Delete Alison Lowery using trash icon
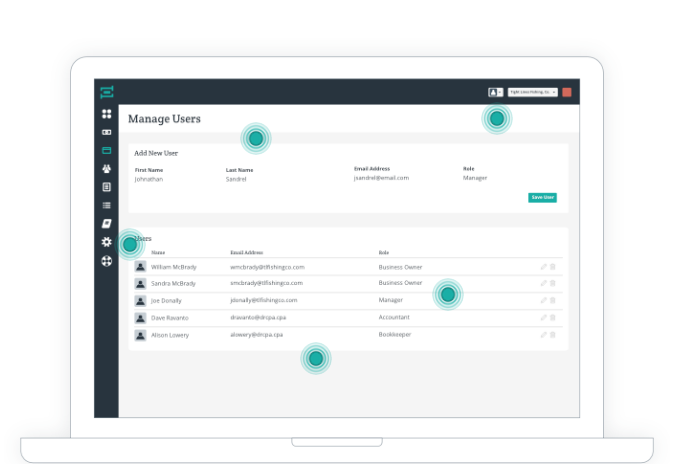Screen dimensions: 678x464 coord(553,335)
